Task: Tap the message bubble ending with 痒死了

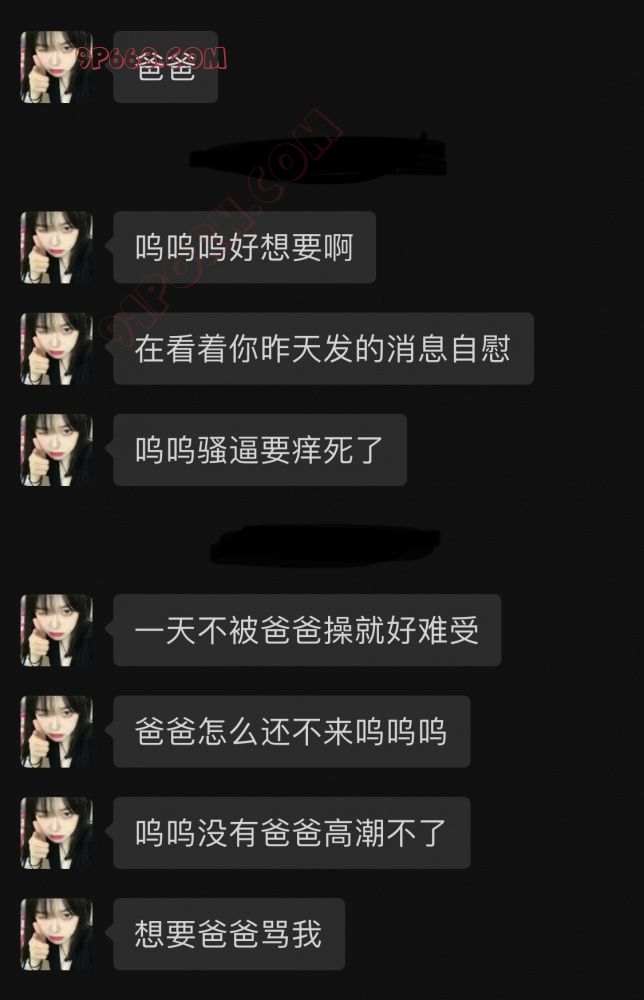Action: click(260, 450)
